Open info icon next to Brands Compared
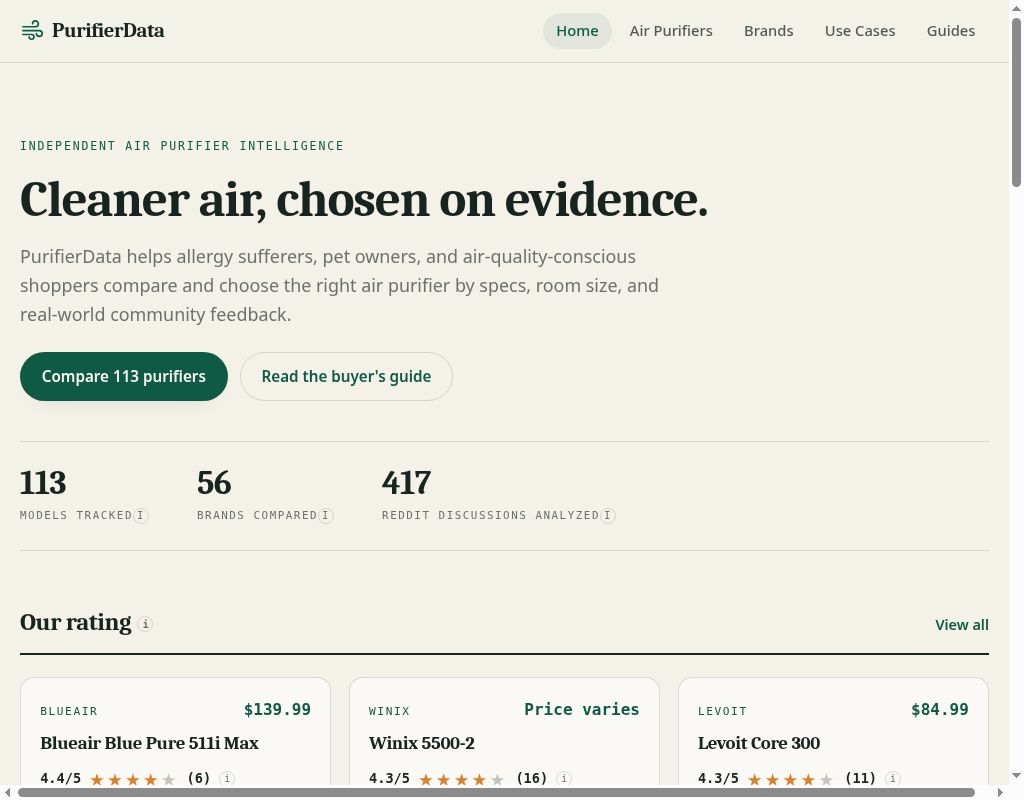Viewport: 1024px width, 800px height. click(x=326, y=516)
